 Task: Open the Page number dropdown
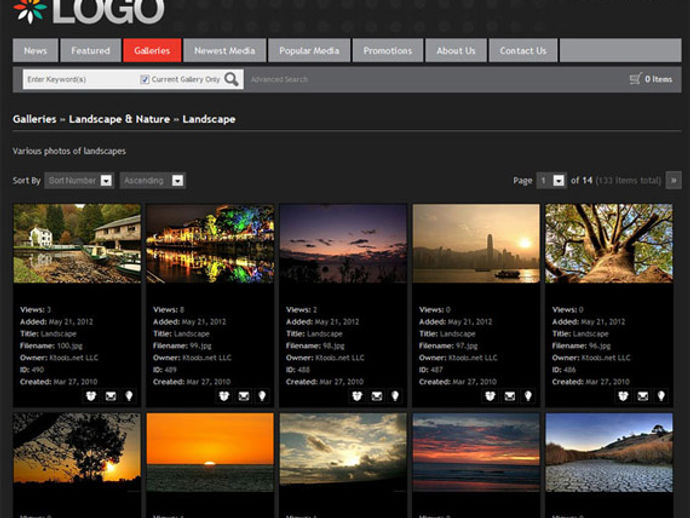551,180
